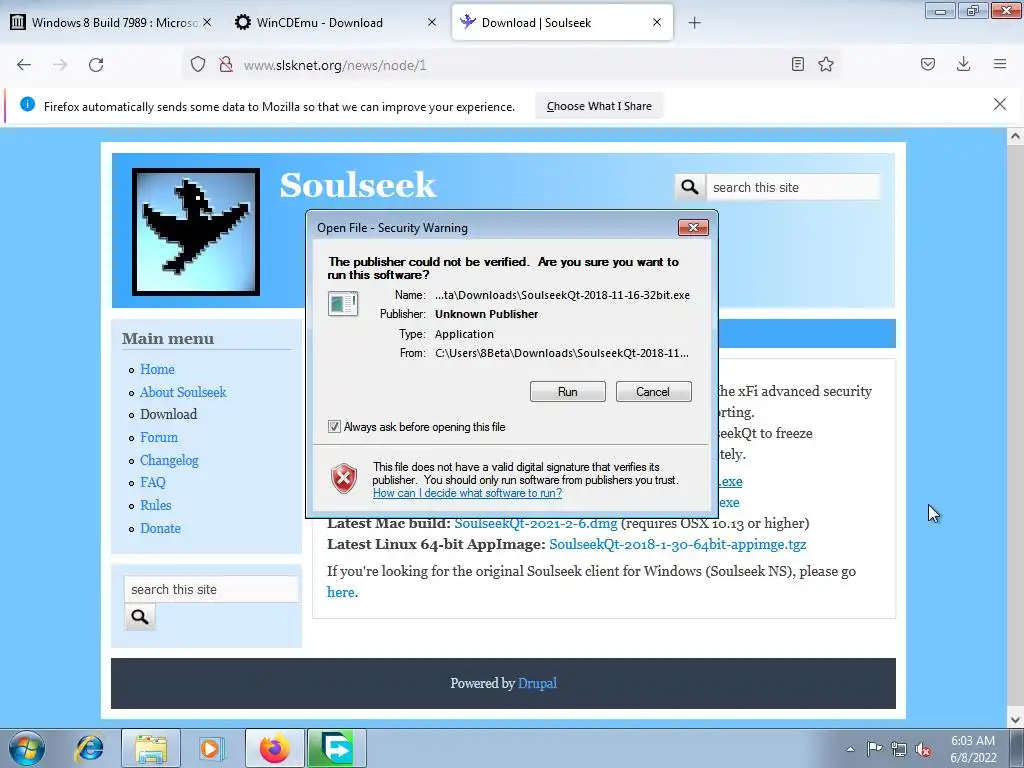The width and height of the screenshot is (1024, 768).
Task: Click the magnifier search icon in site header
Action: pyautogui.click(x=690, y=187)
